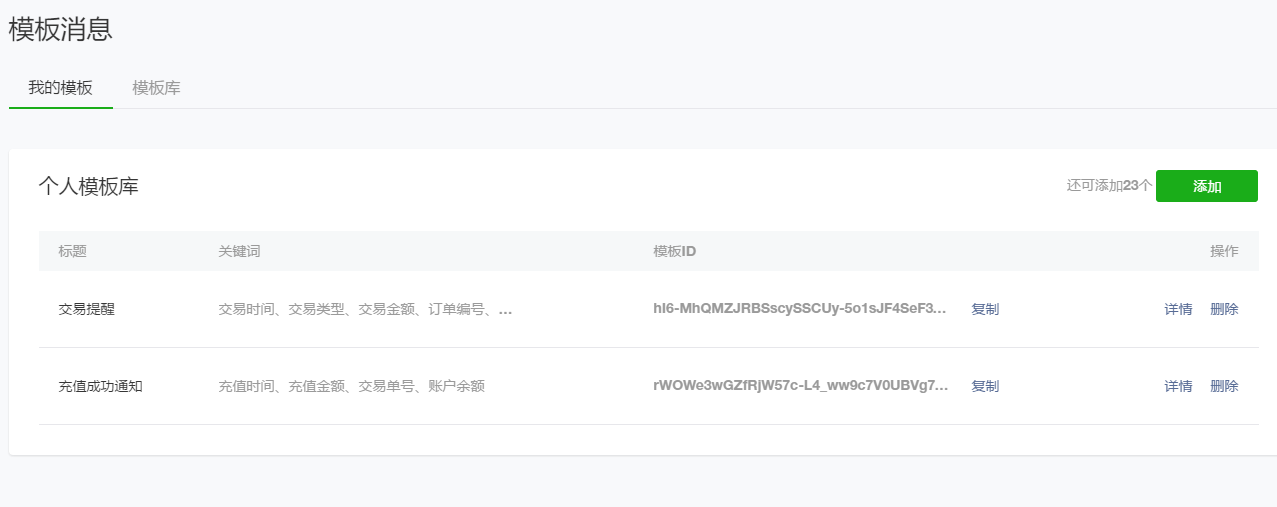This screenshot has width=1277, height=507.
Task: Click the 关键词 column header
Action: (239, 251)
